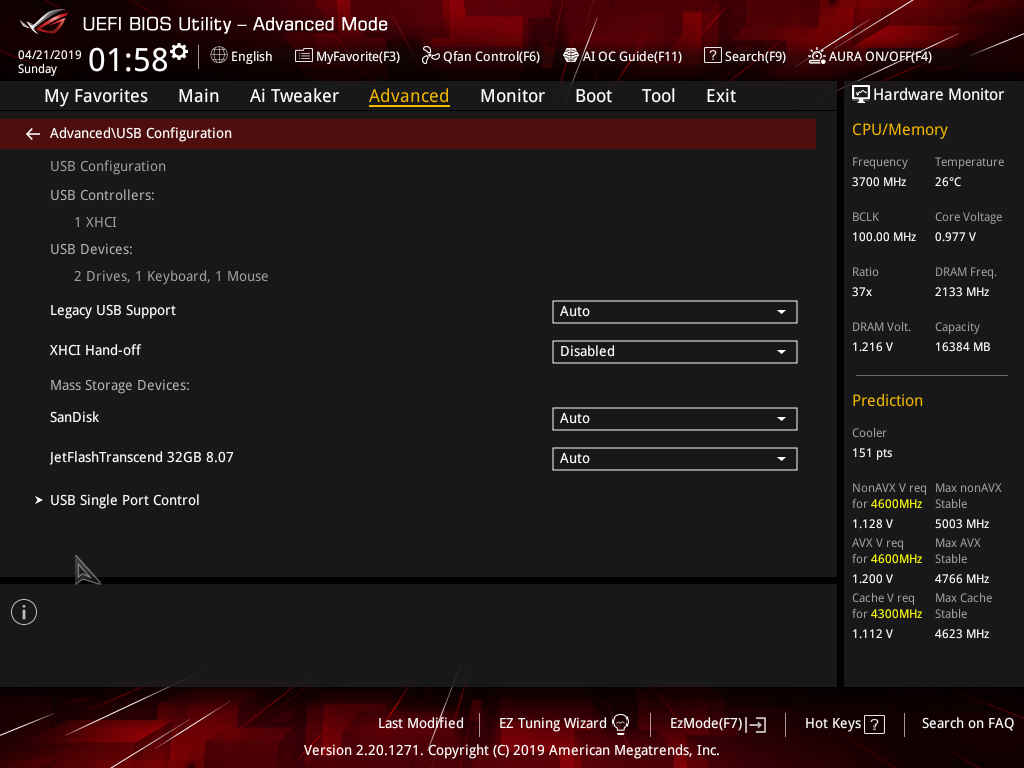
Task: Expand USB Single Port Control submenu
Action: pos(125,500)
